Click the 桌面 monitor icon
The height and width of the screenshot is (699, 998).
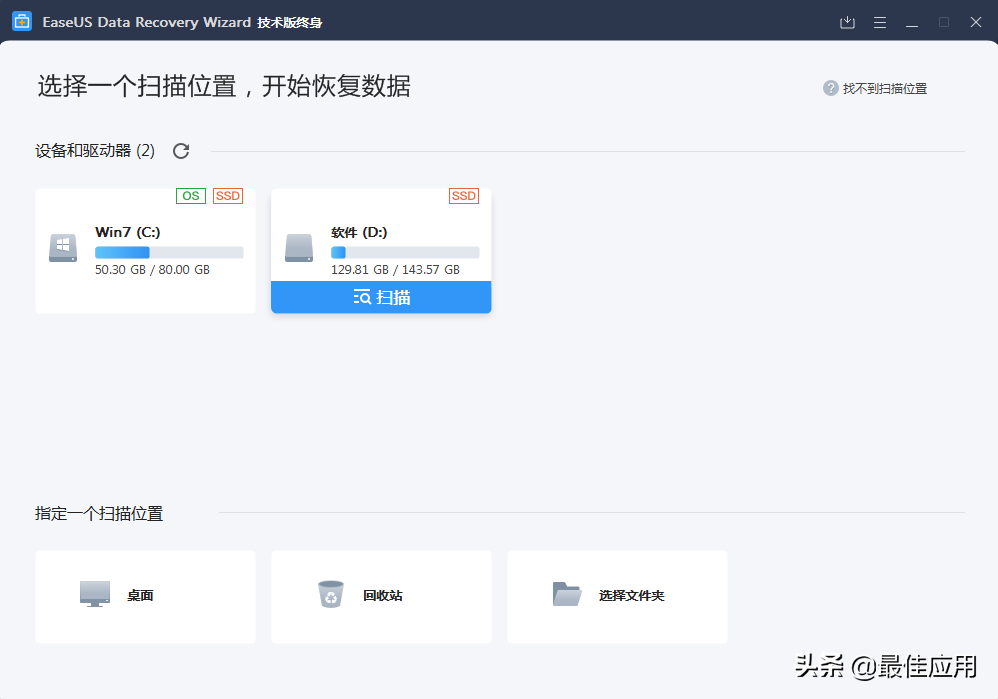click(x=95, y=594)
